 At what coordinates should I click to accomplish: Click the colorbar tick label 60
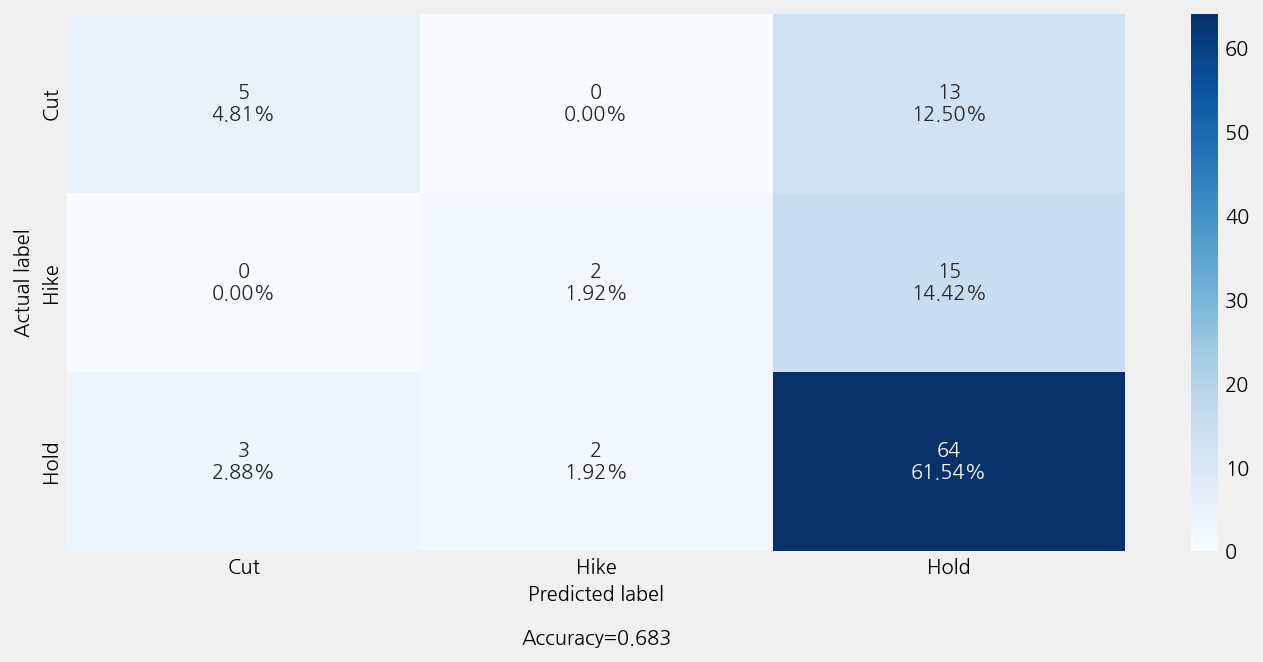click(1236, 48)
